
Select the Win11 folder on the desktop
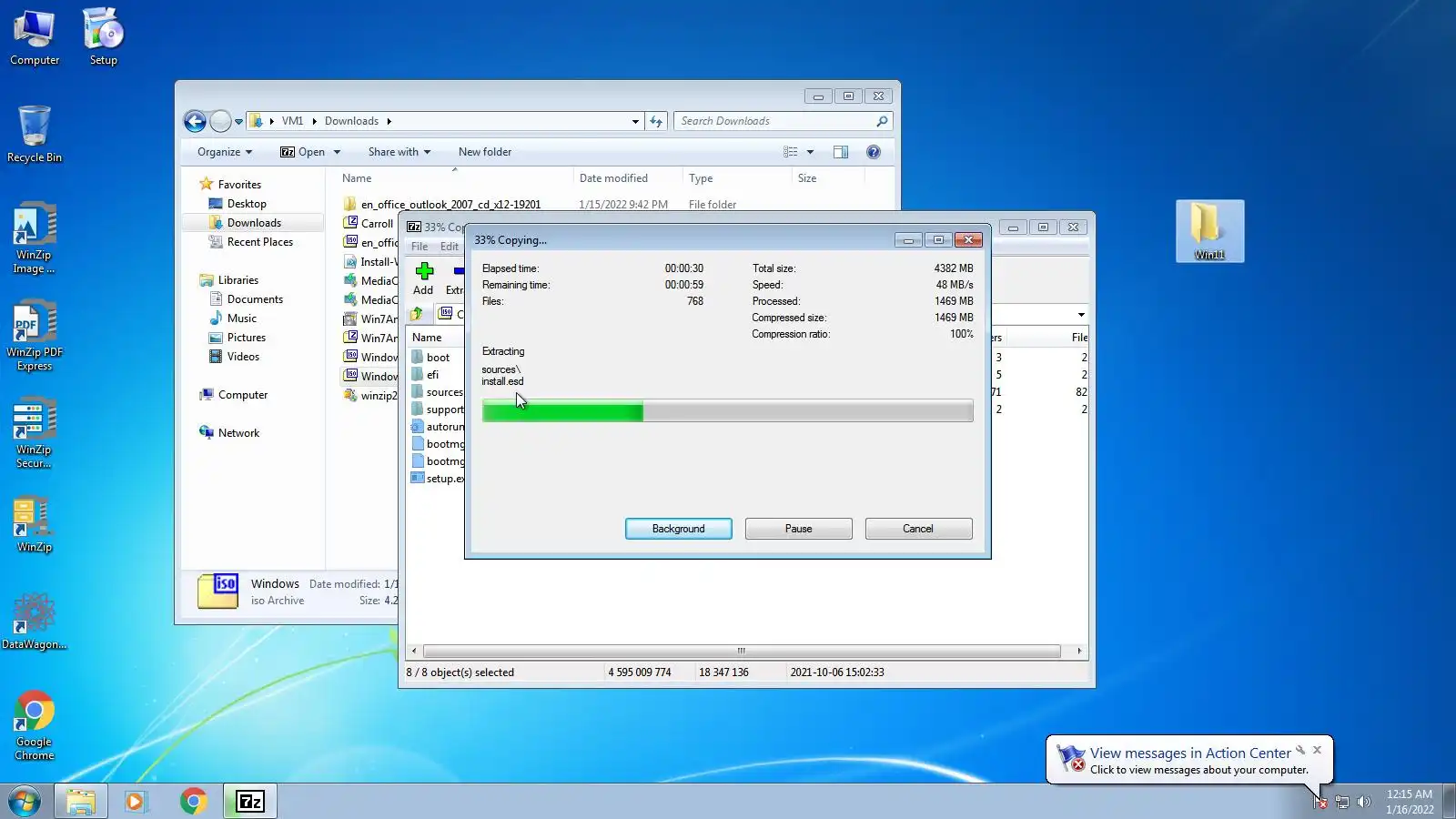(x=1209, y=231)
